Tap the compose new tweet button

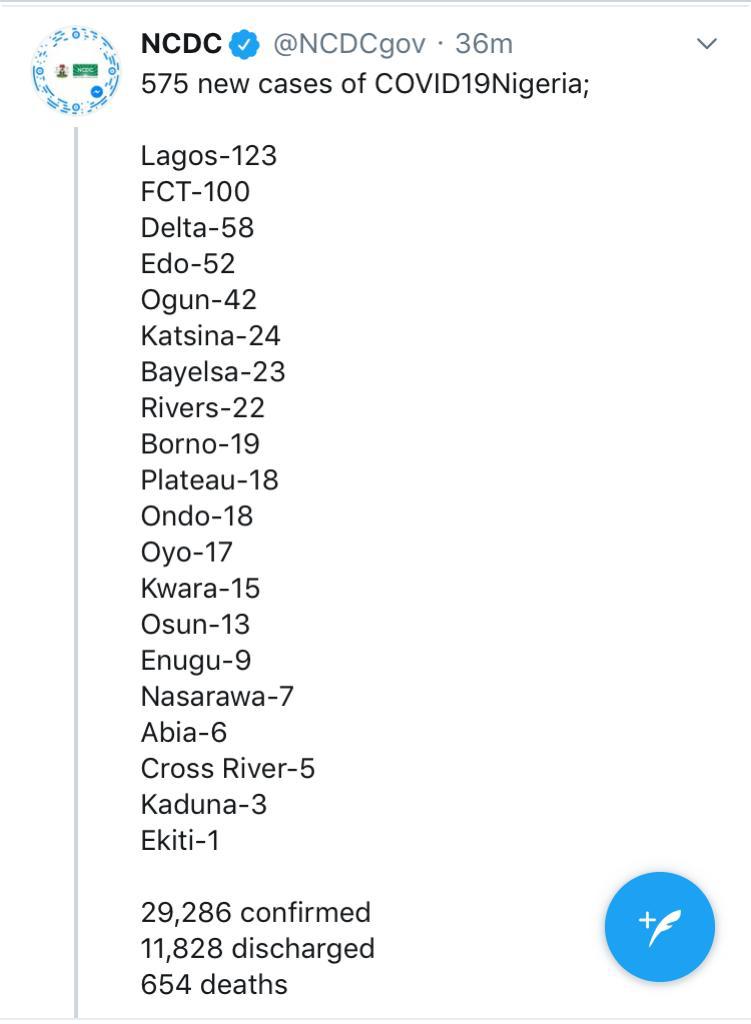tap(660, 926)
